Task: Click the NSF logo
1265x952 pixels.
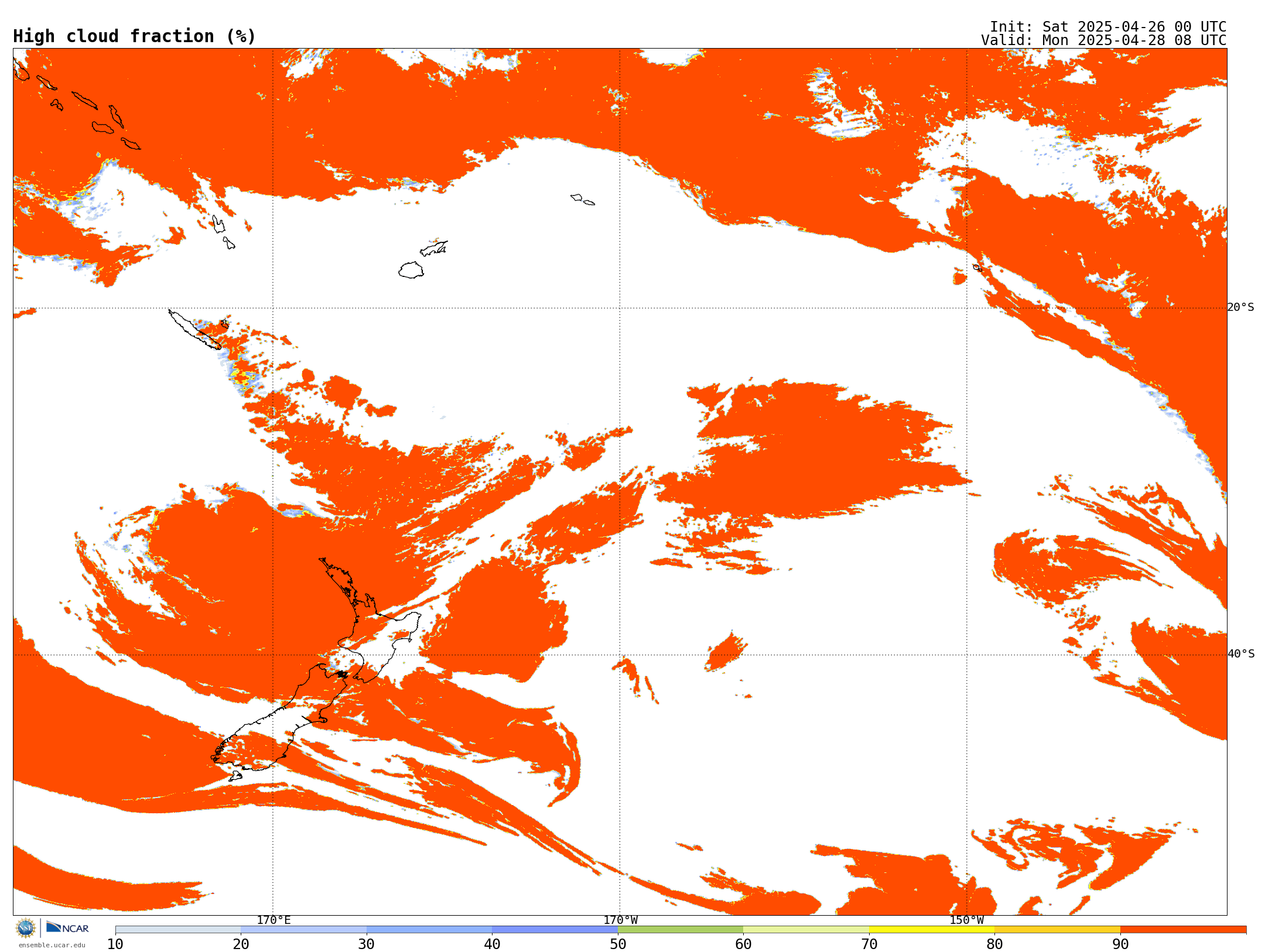Action: (26, 928)
